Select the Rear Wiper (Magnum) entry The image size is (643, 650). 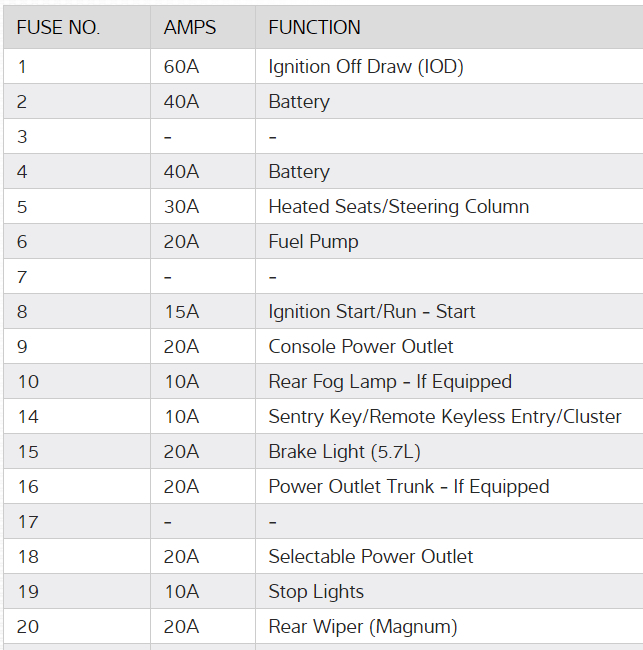click(x=362, y=627)
